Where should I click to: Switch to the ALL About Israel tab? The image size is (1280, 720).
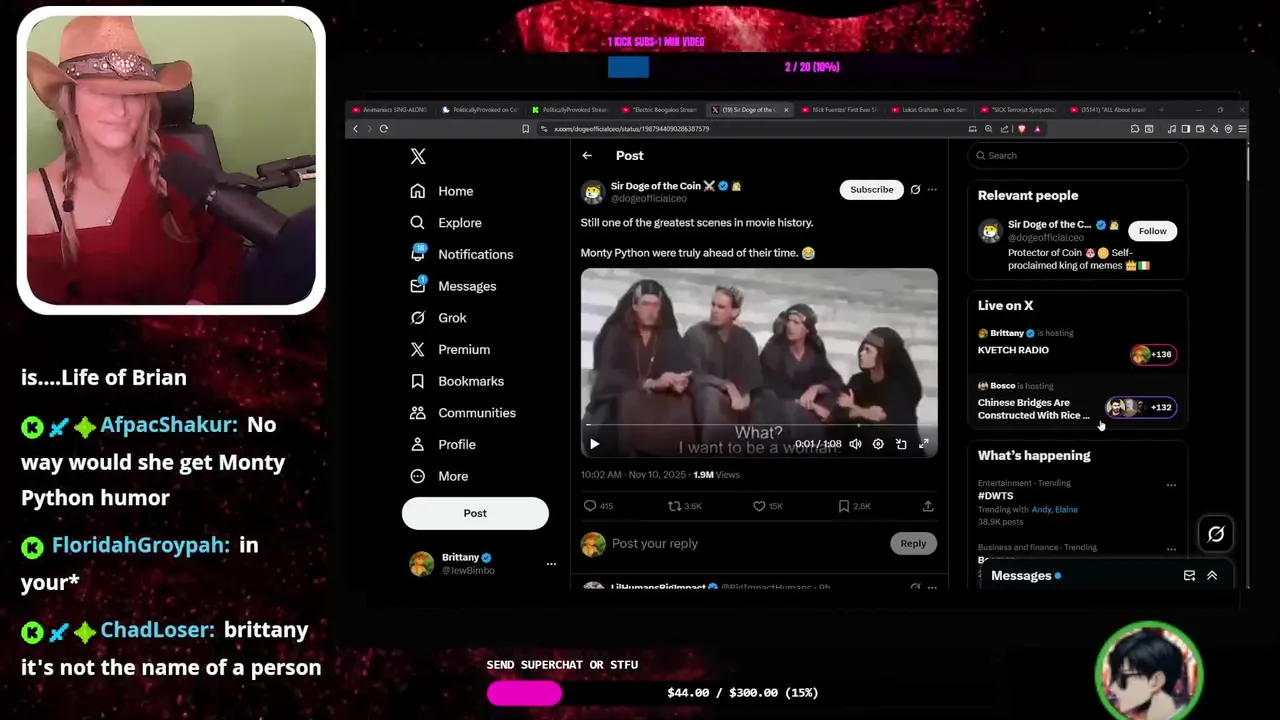(x=1106, y=110)
